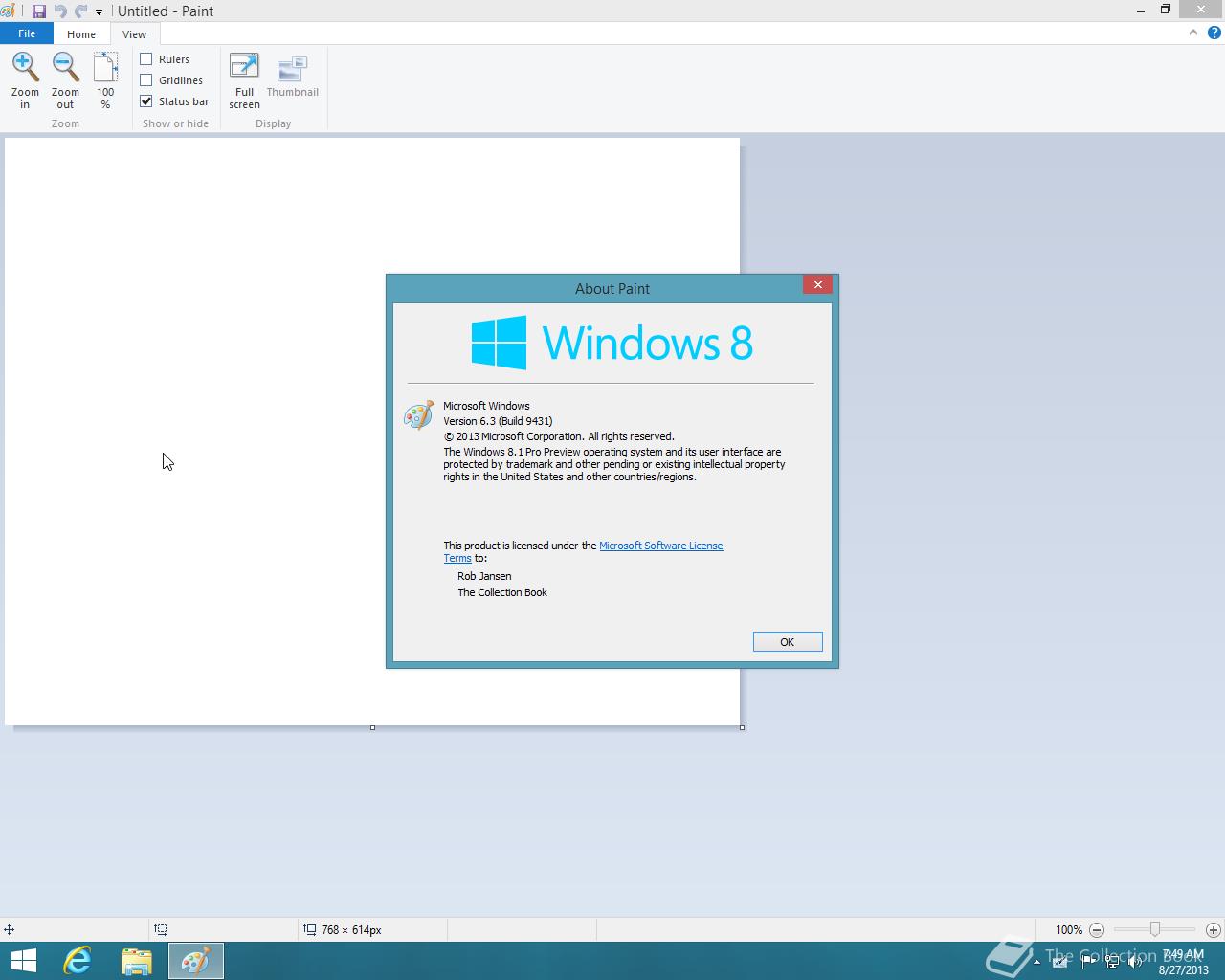Click the Thumbnail display button
Screen dimensions: 1225x980
pos(292,77)
